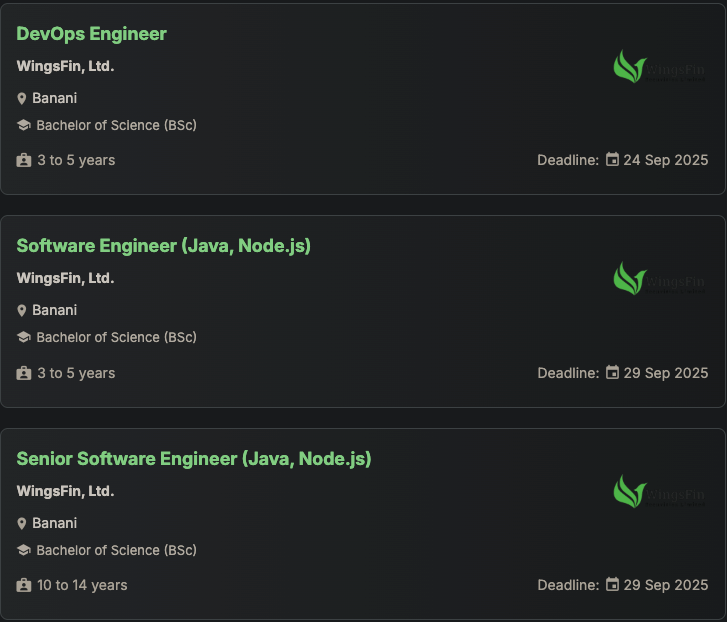The image size is (727, 622).
Task: Click experience badge icon in DevOps Engineer card
Action: tap(24, 160)
